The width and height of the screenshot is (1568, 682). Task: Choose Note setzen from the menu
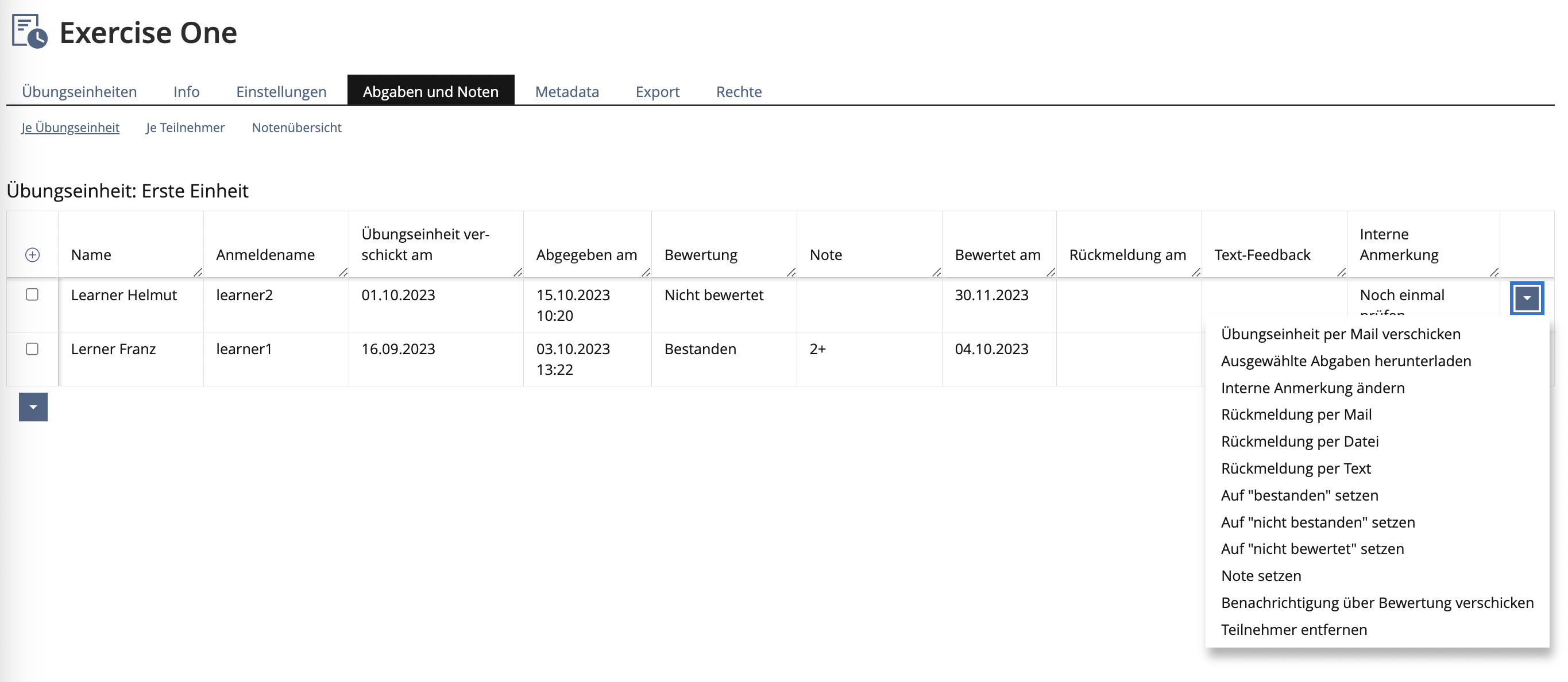click(1261, 576)
